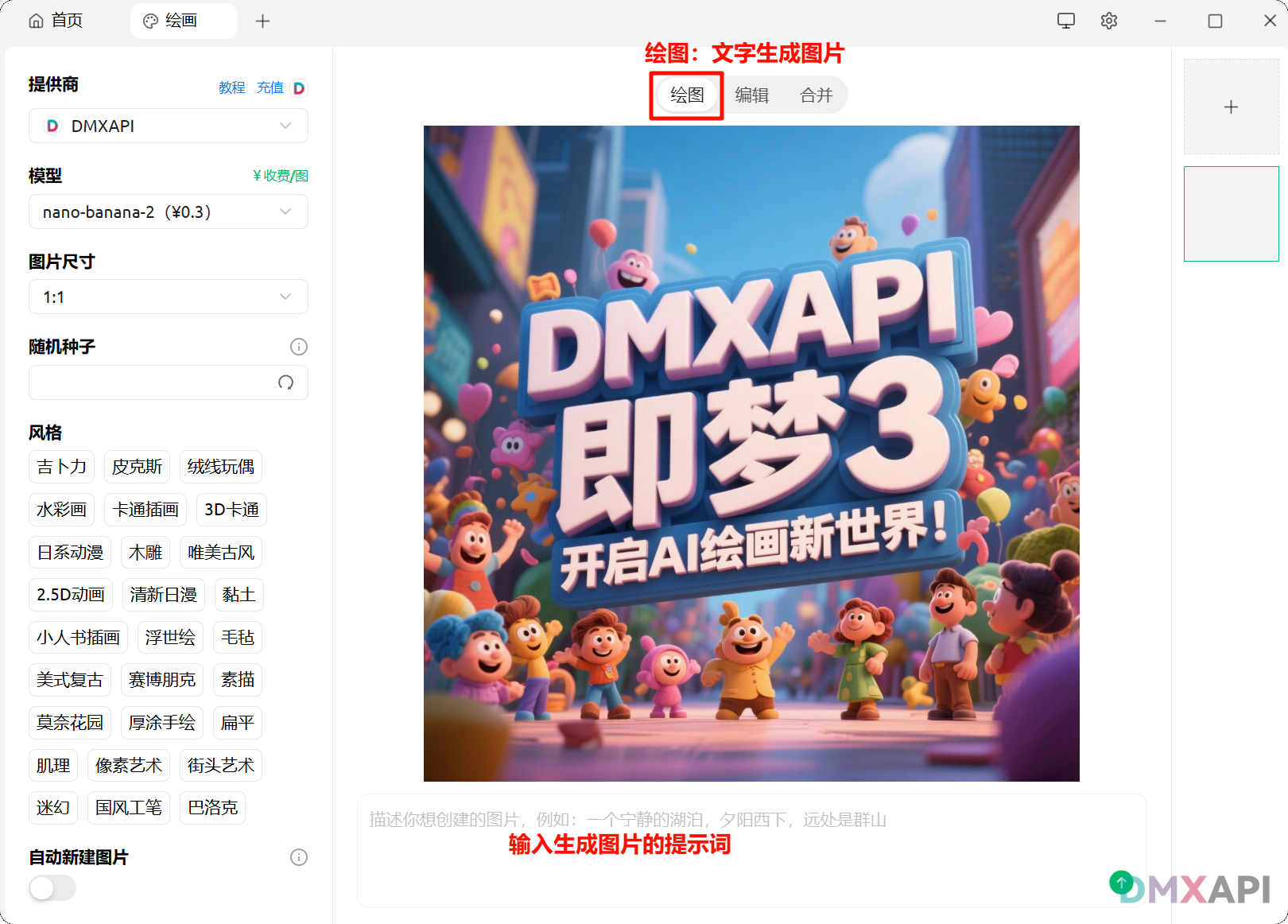Click the add new image plus tile
This screenshot has width=1288, height=924.
(1231, 107)
